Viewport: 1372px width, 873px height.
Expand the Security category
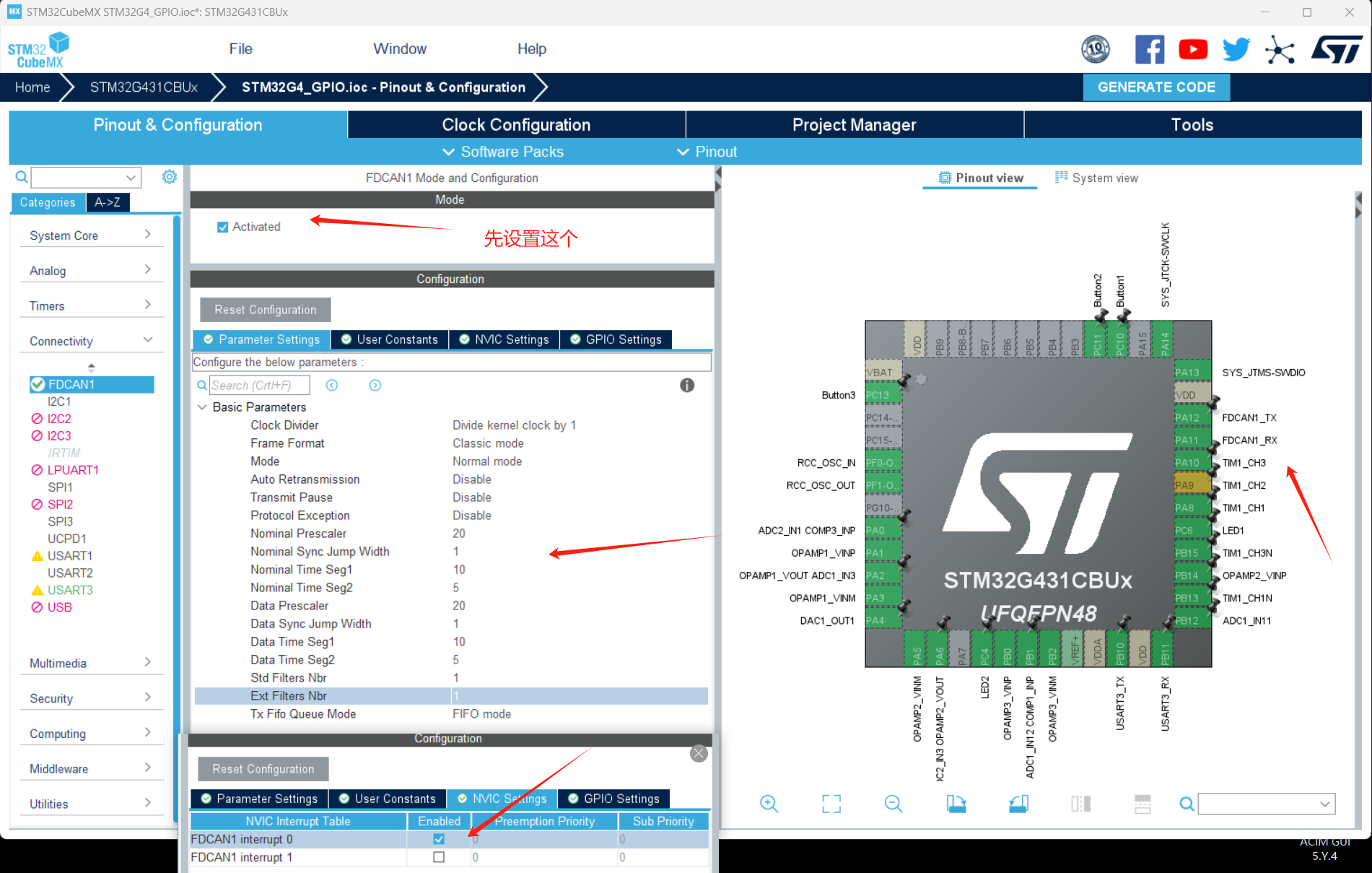91,698
